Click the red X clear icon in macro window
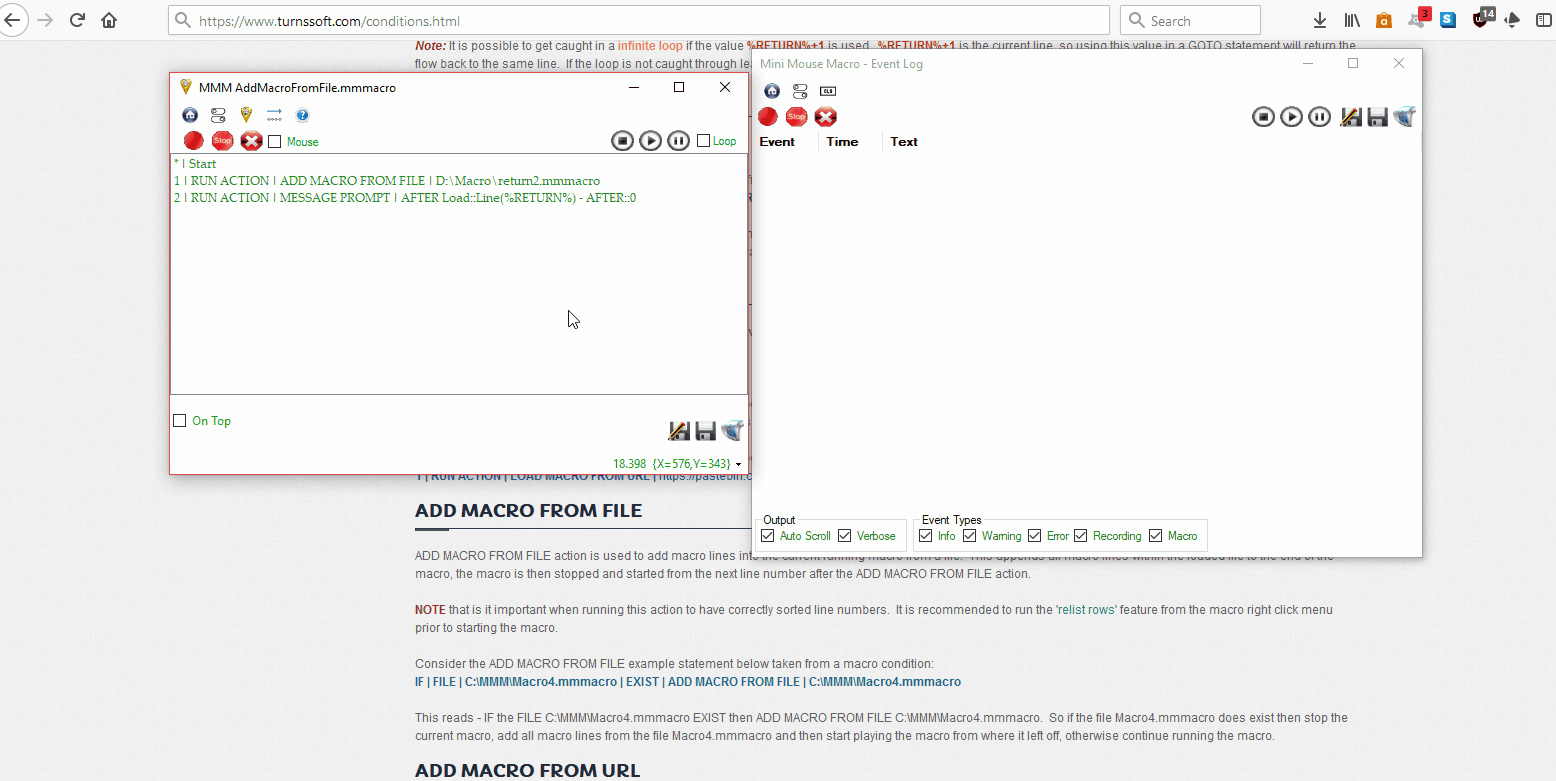The image size is (1556, 781). pos(251,141)
